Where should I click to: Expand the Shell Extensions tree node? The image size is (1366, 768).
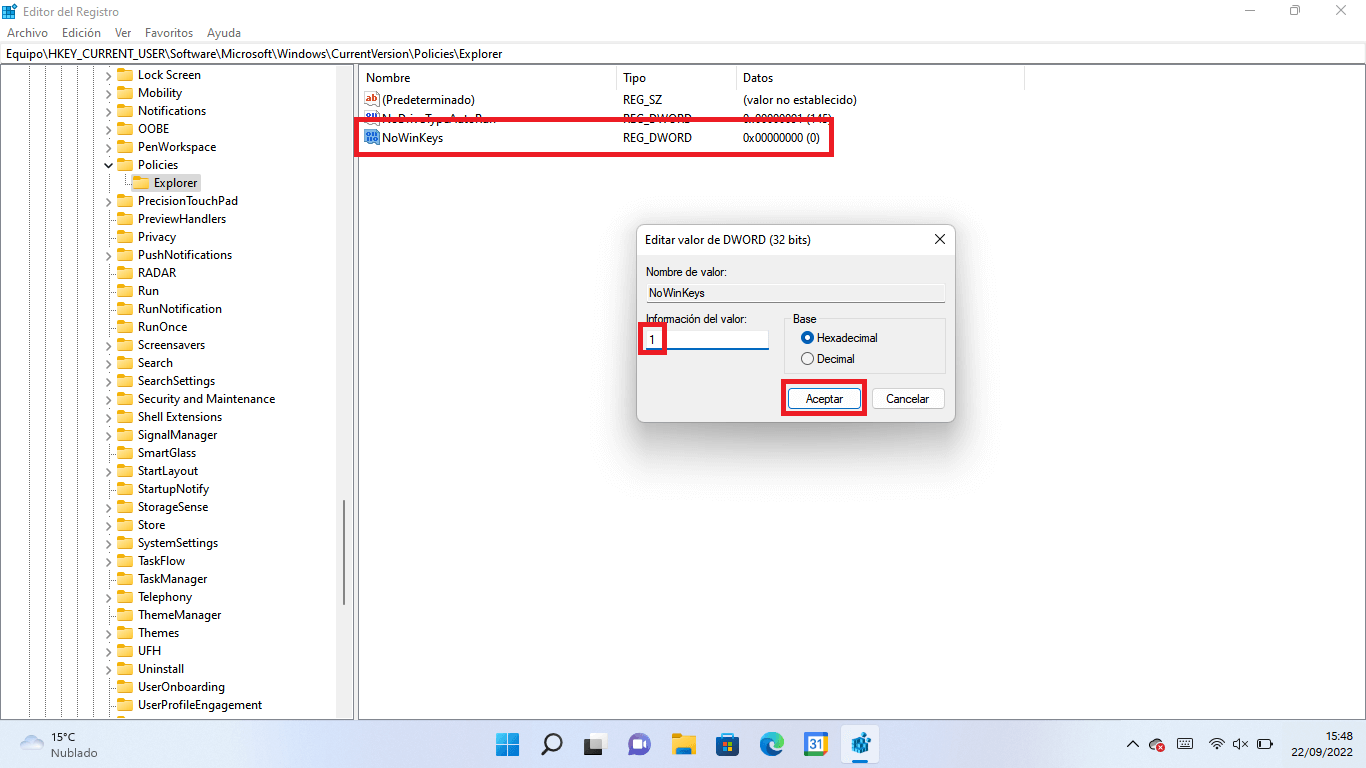tap(109, 417)
